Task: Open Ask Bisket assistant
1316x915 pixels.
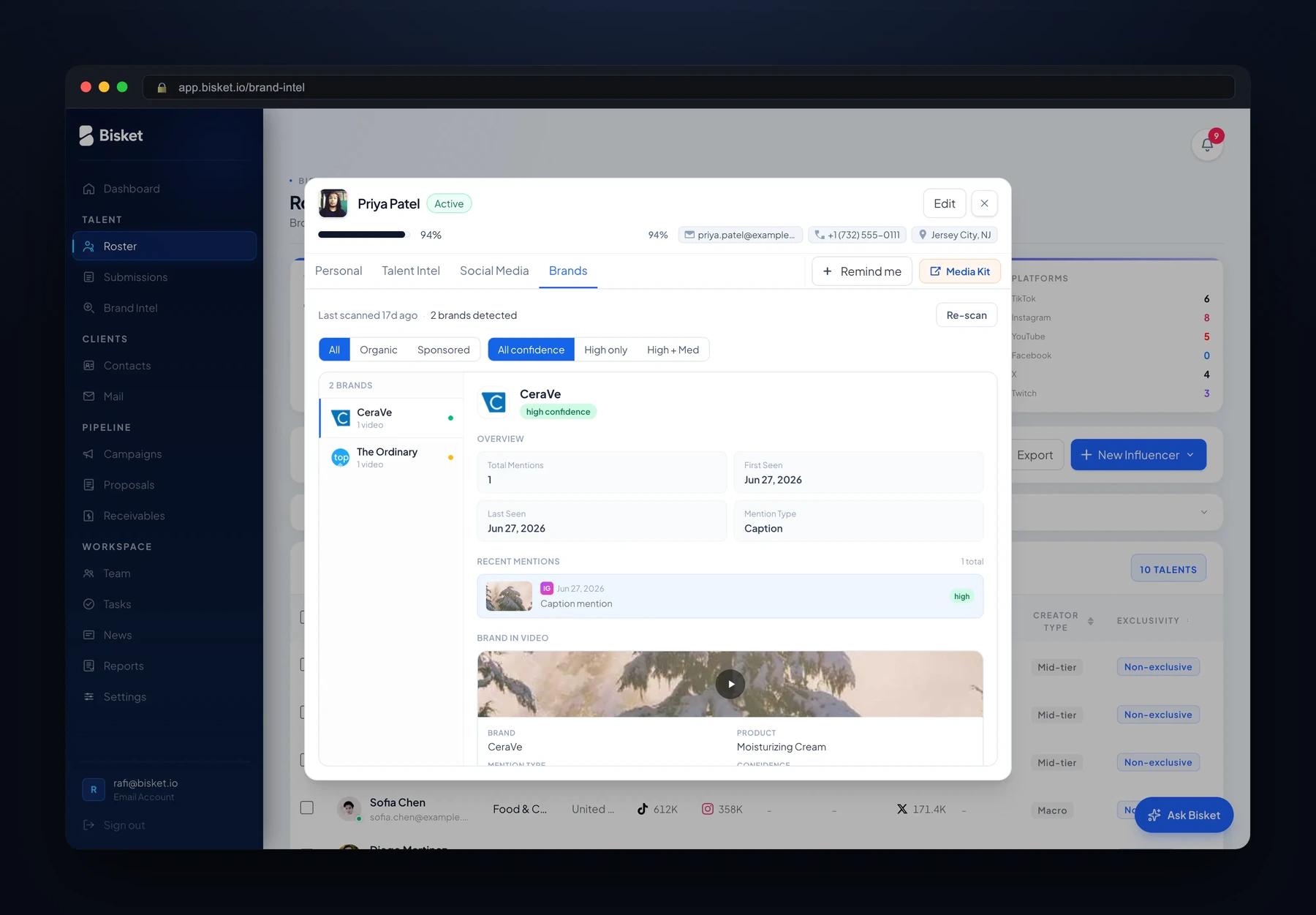Action: coord(1184,815)
